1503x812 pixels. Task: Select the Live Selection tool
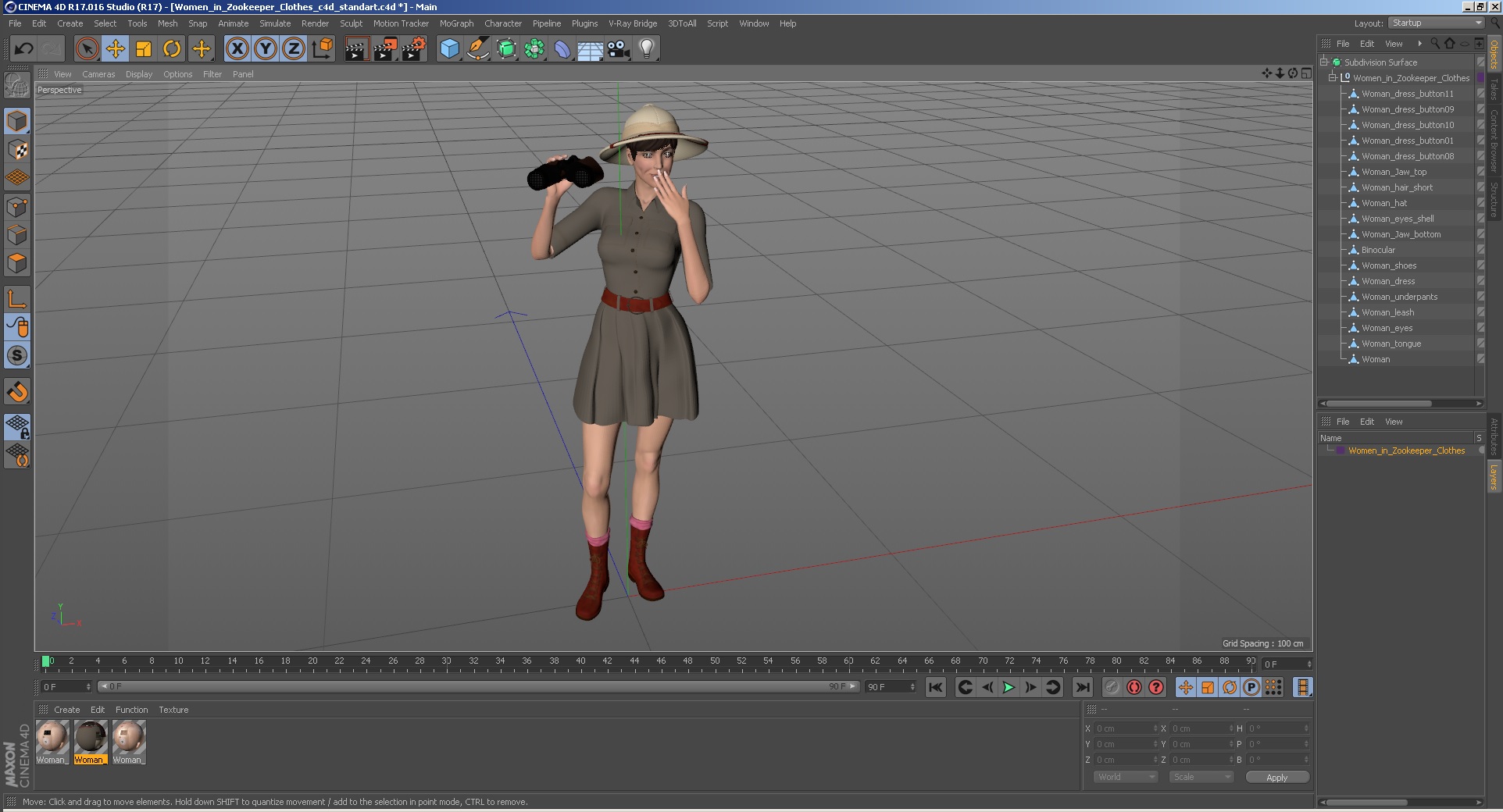click(x=87, y=49)
